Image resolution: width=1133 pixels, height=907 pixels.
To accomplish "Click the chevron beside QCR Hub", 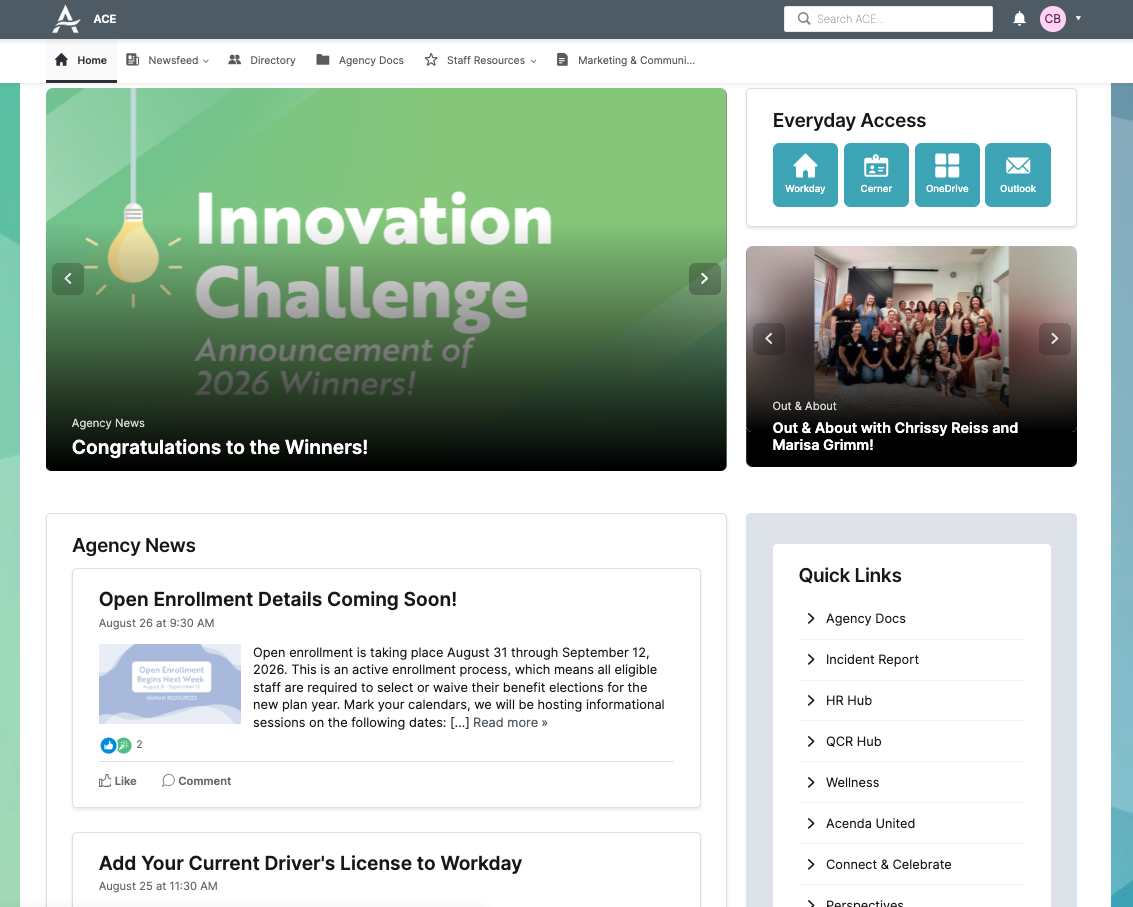I will coord(811,741).
